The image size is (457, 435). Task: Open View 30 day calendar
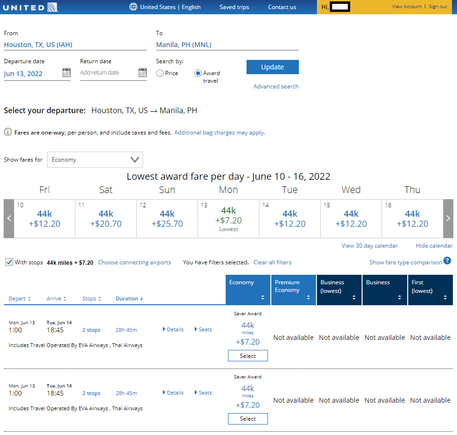(x=369, y=246)
